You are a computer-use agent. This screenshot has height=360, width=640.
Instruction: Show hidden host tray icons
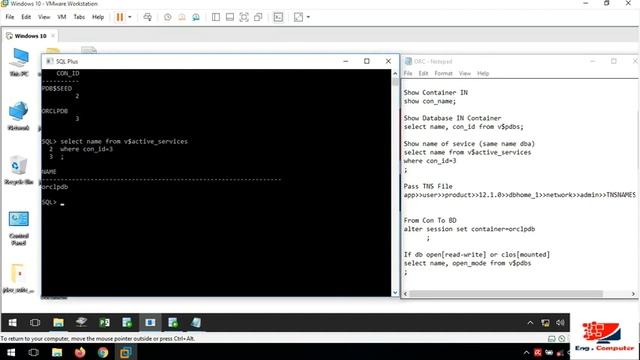pos(526,353)
